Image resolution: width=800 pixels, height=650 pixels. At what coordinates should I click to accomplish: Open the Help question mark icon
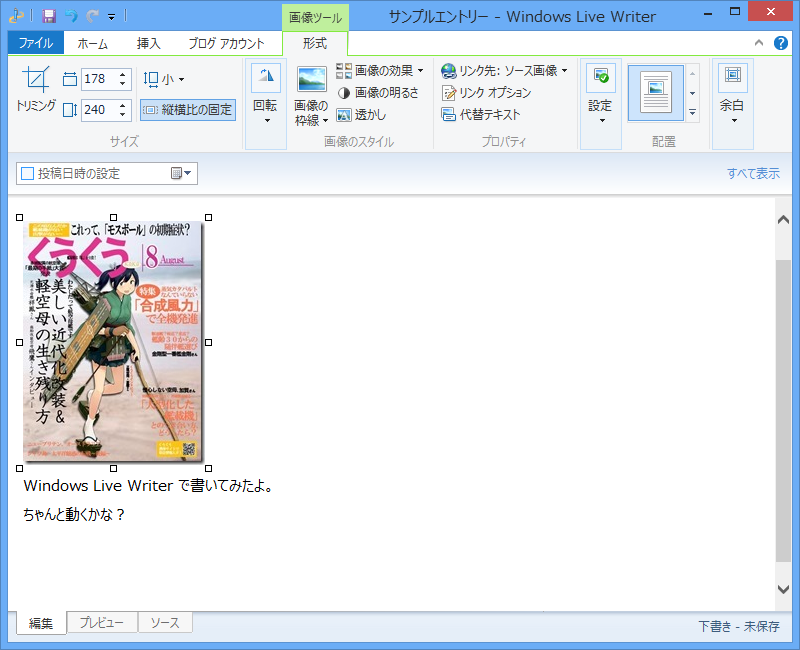[x=781, y=43]
